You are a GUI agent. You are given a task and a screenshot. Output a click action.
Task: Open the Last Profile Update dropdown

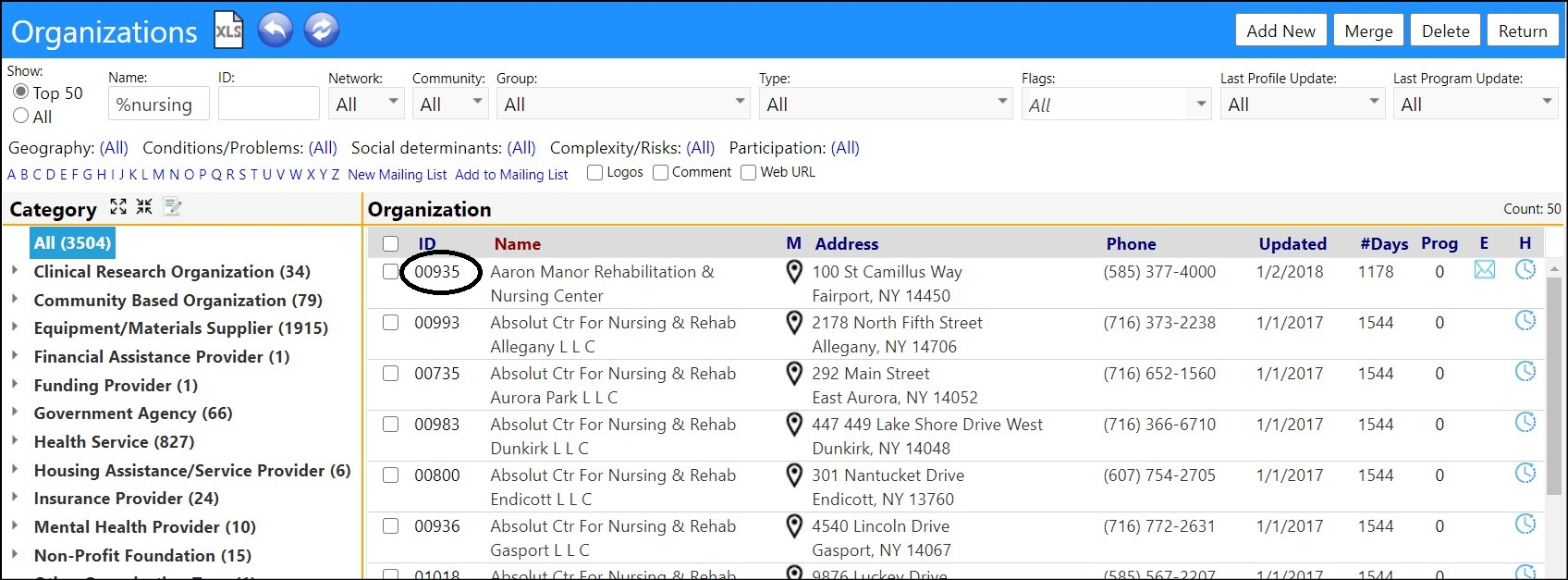(1302, 104)
